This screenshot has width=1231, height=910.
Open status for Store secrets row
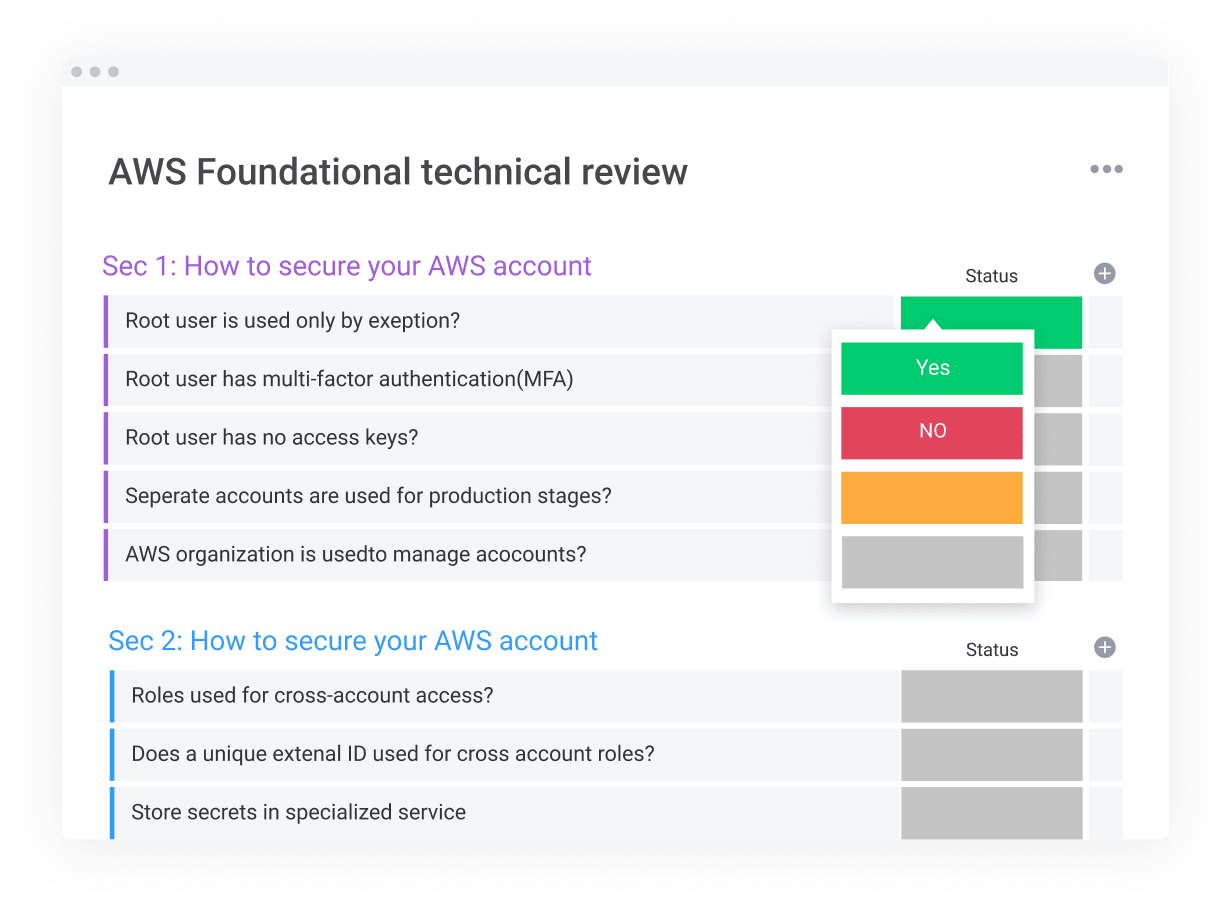click(991, 812)
